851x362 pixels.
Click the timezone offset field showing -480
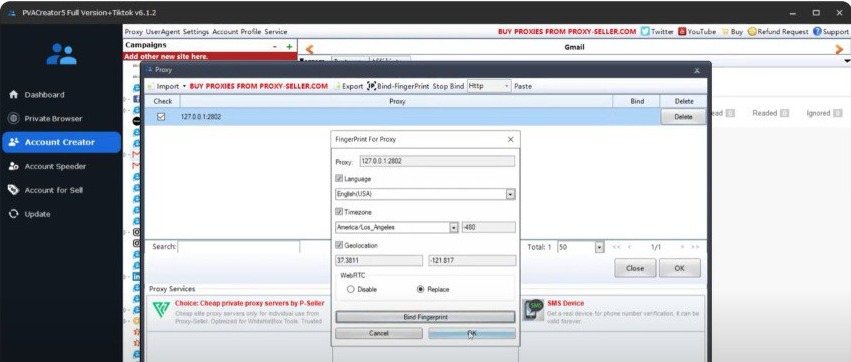click(x=488, y=228)
